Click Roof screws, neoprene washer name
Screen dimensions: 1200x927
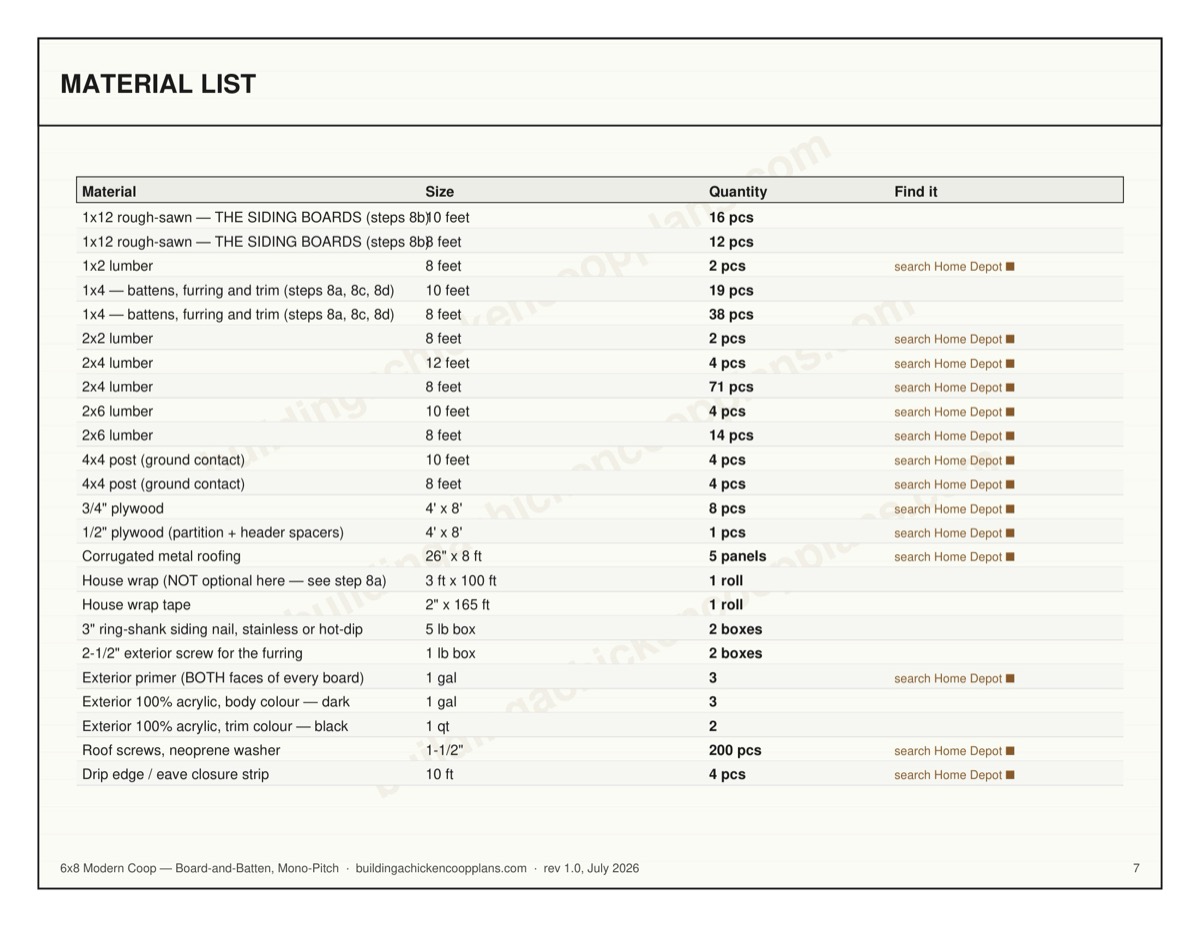(181, 750)
